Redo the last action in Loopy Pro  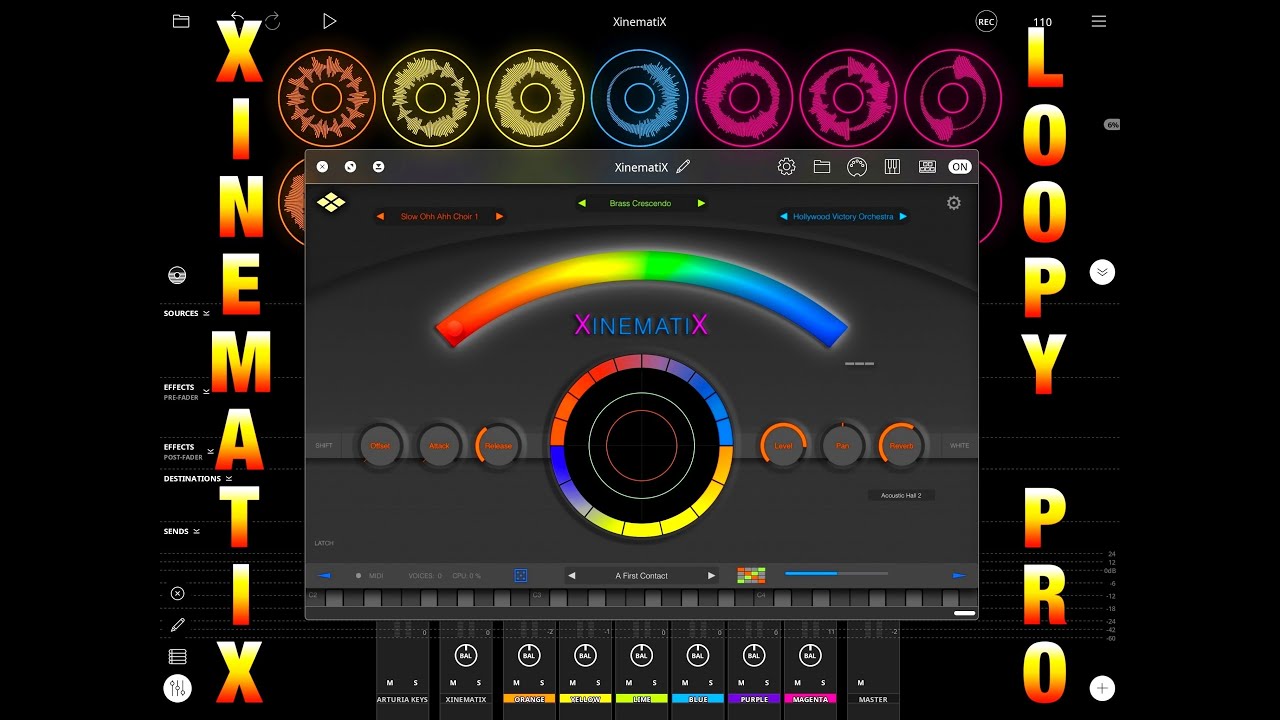click(272, 21)
